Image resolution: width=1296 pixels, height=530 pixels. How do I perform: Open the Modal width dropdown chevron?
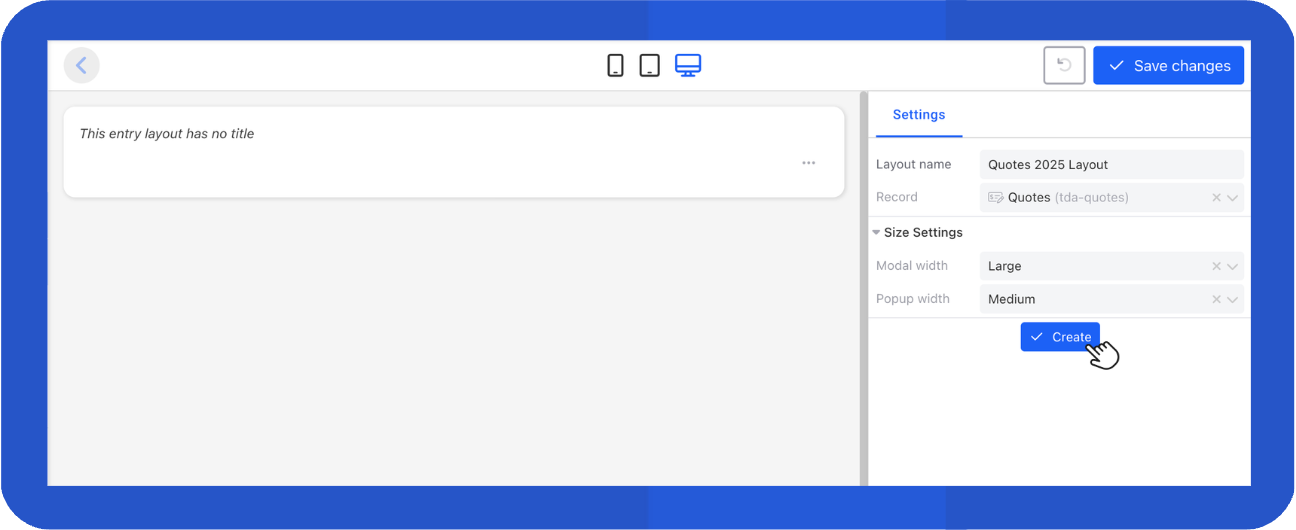pyautogui.click(x=1233, y=267)
